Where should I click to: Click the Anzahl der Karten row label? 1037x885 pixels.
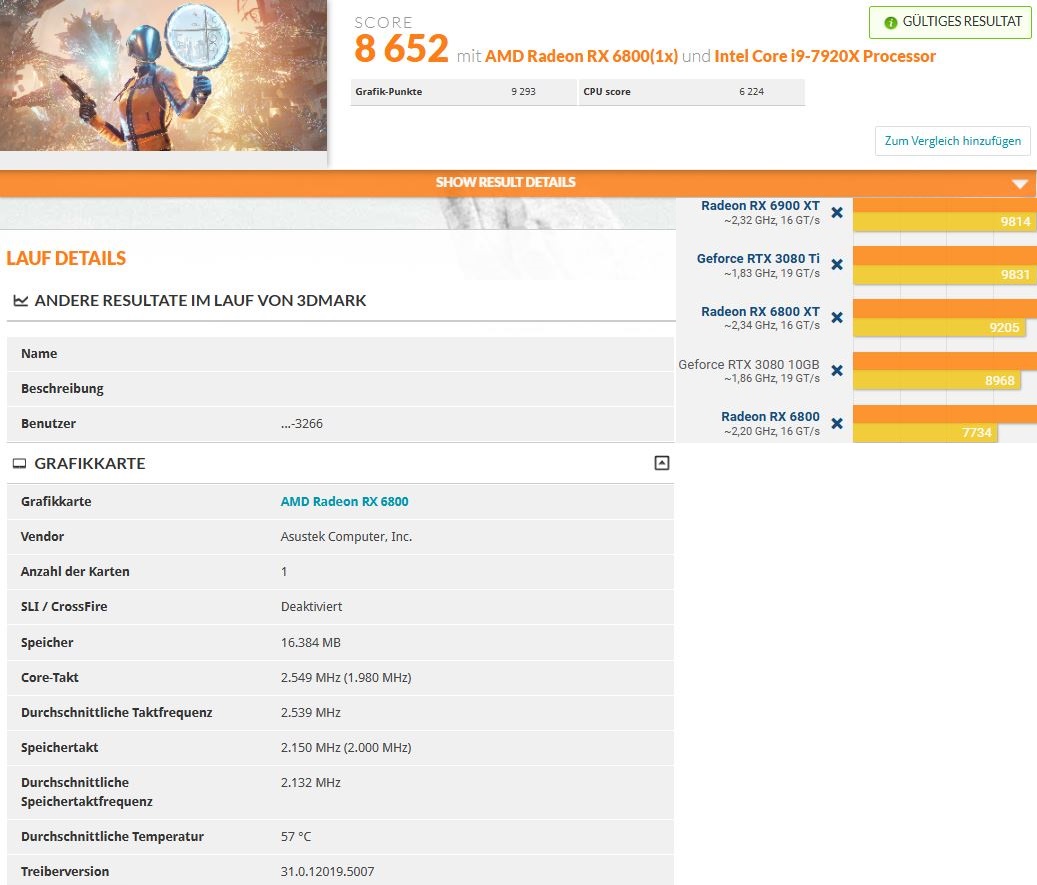[75, 571]
